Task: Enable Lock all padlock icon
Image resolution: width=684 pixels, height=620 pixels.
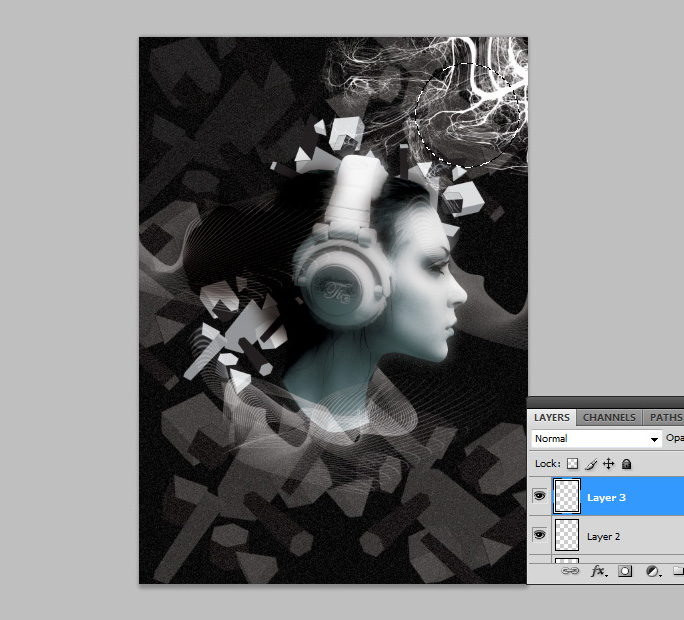Action: click(x=626, y=464)
